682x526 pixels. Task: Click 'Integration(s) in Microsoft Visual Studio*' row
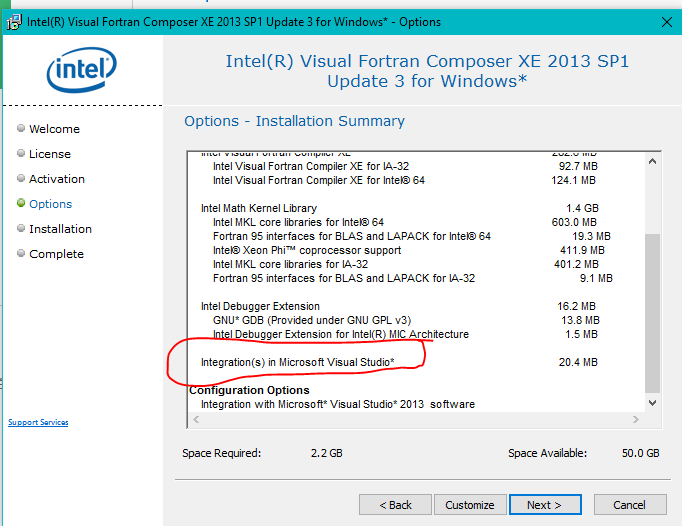(x=298, y=362)
